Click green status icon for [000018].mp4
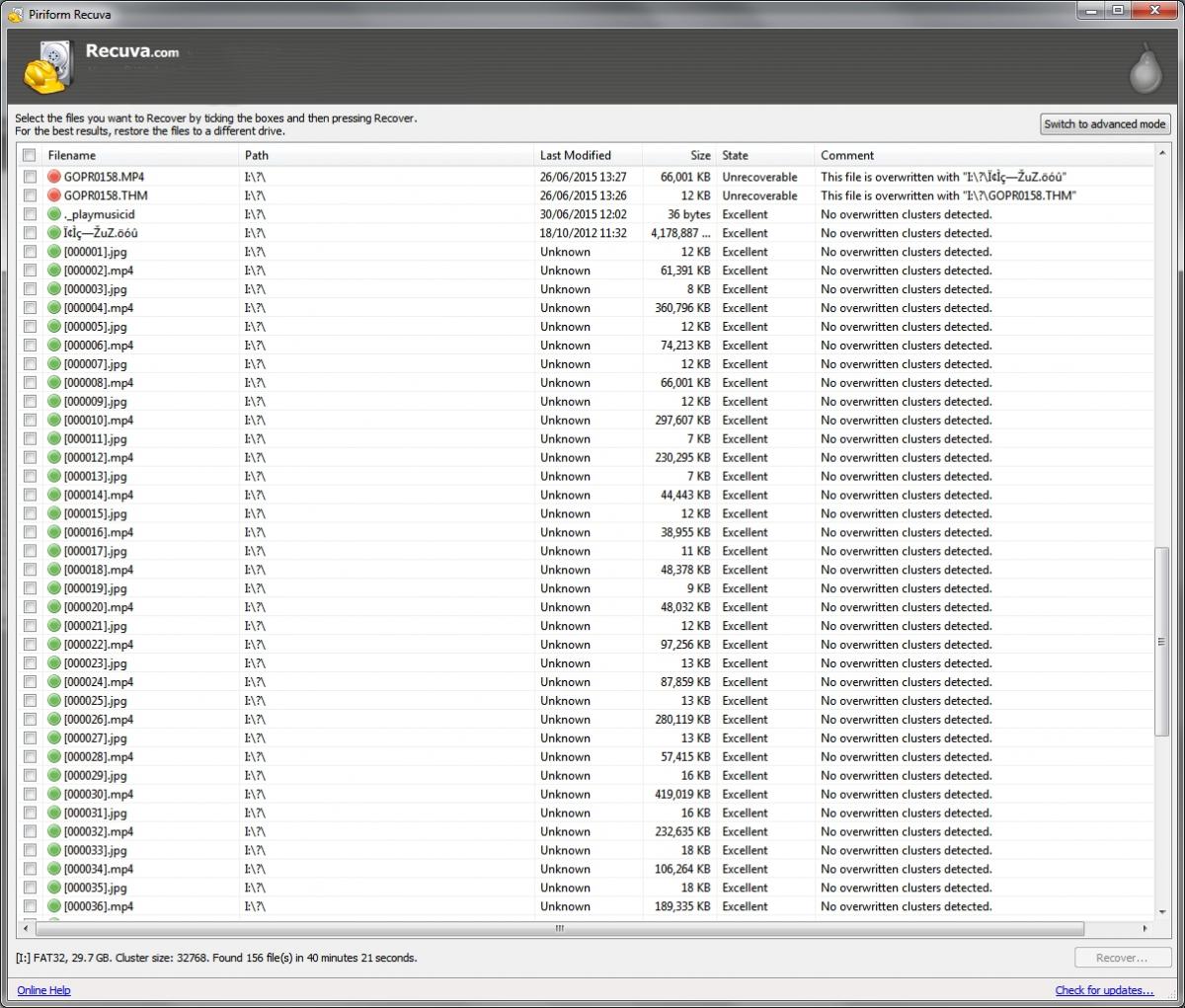The height and width of the screenshot is (1008, 1185). 54,570
